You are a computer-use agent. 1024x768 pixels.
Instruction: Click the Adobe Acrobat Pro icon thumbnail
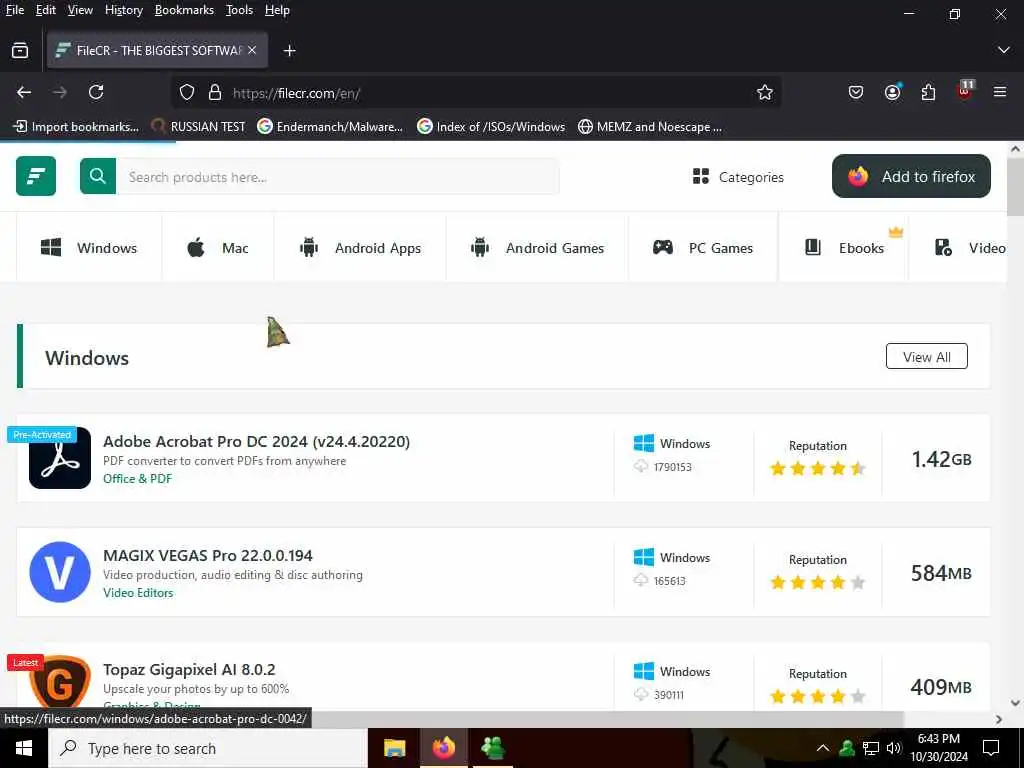pos(60,458)
